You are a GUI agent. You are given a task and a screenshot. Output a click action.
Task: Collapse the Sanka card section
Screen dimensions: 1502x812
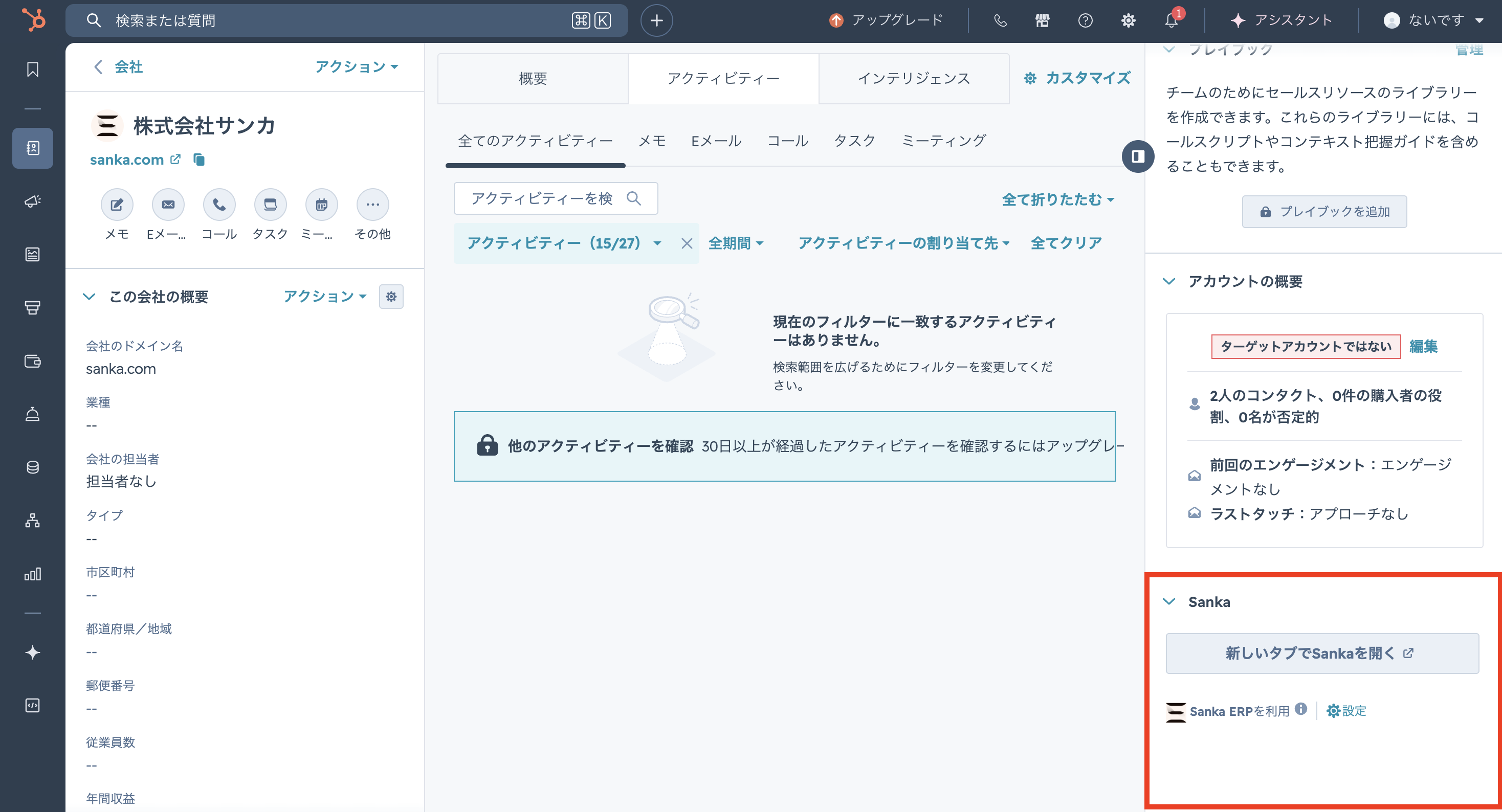(x=1168, y=601)
